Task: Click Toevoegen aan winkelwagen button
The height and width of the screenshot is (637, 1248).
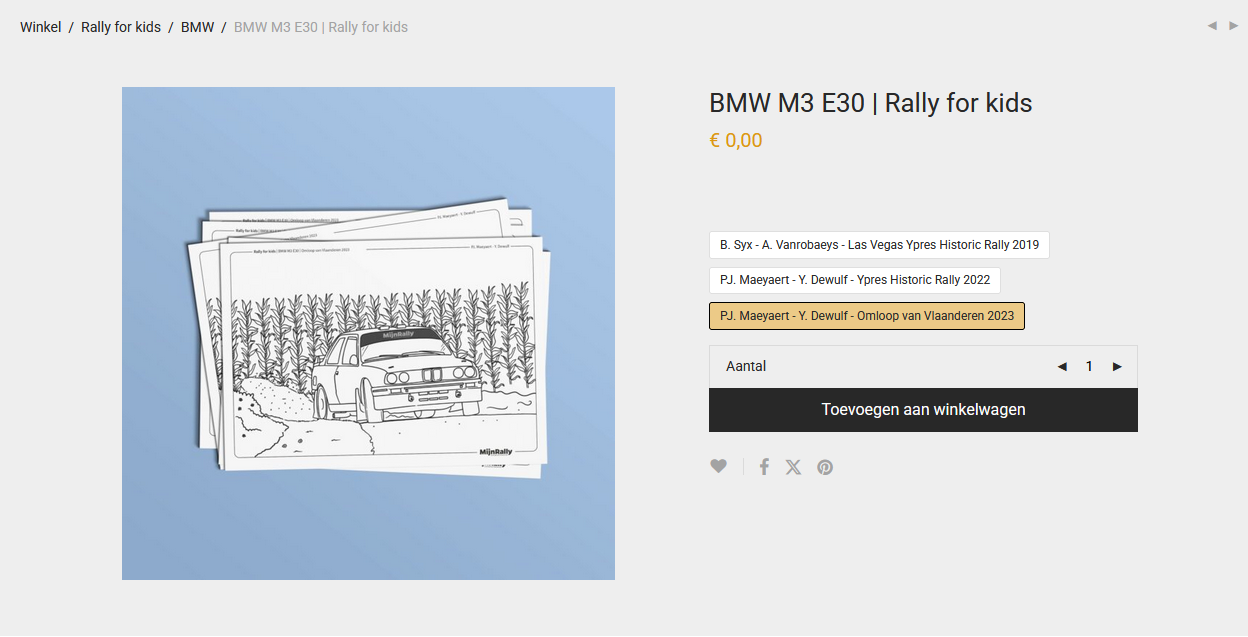Action: pos(923,410)
